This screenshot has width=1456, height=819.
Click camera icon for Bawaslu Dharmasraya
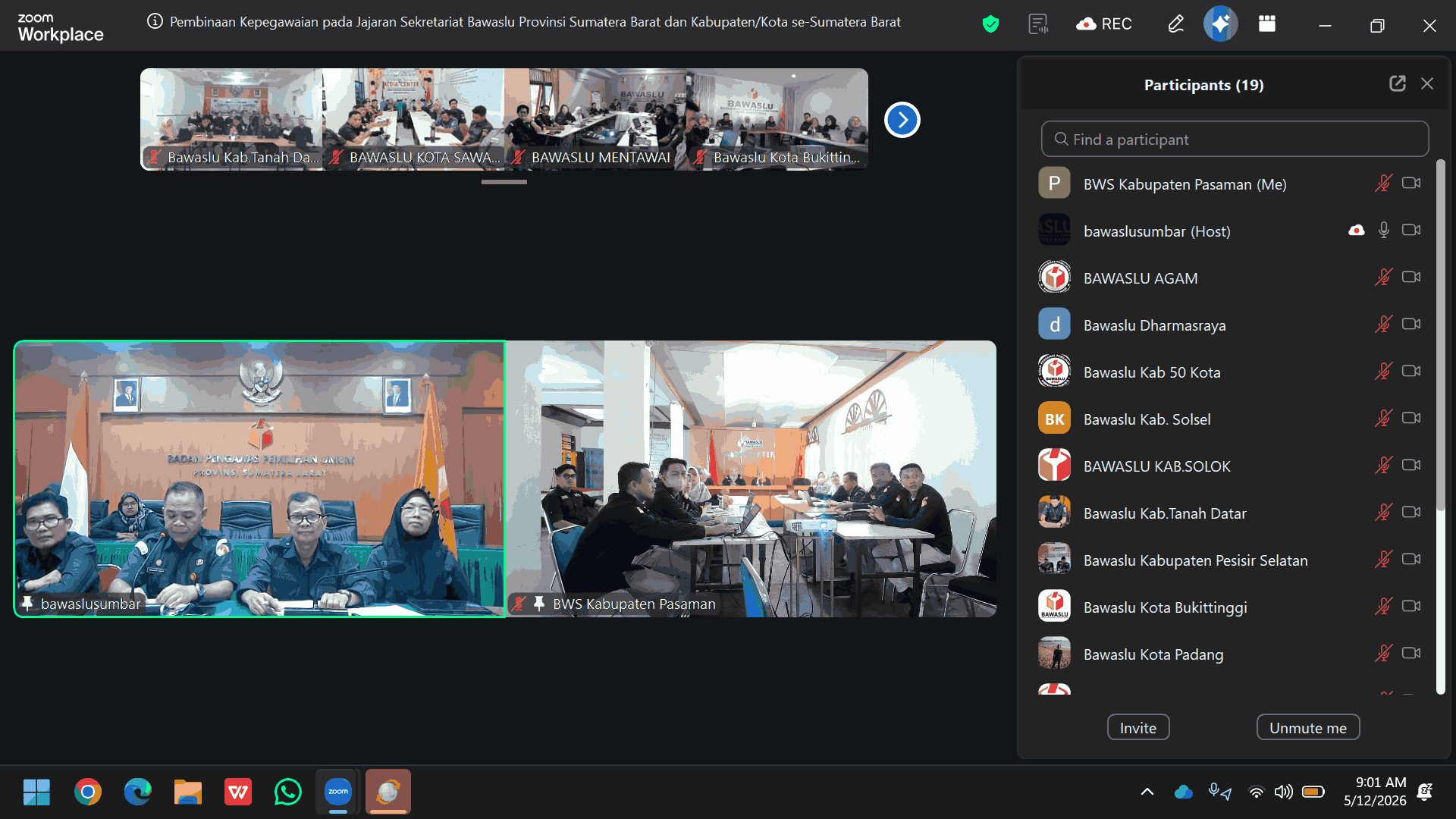(1411, 325)
